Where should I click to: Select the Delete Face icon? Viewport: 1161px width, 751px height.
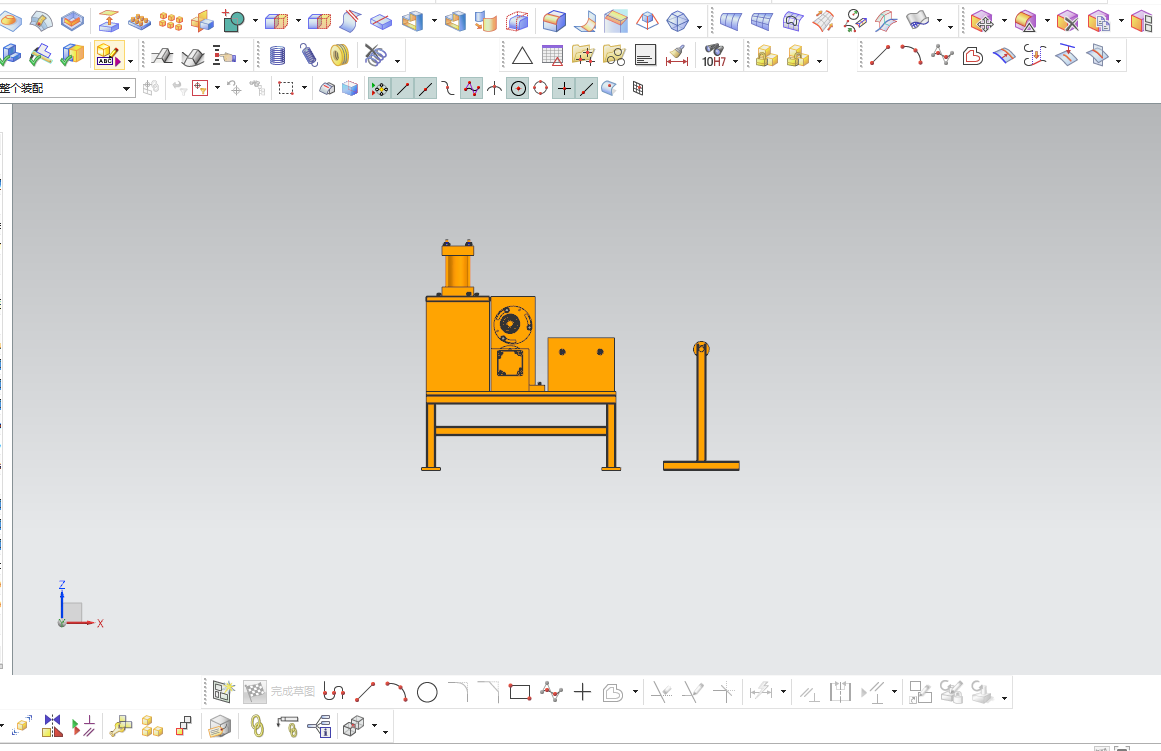pos(1067,21)
